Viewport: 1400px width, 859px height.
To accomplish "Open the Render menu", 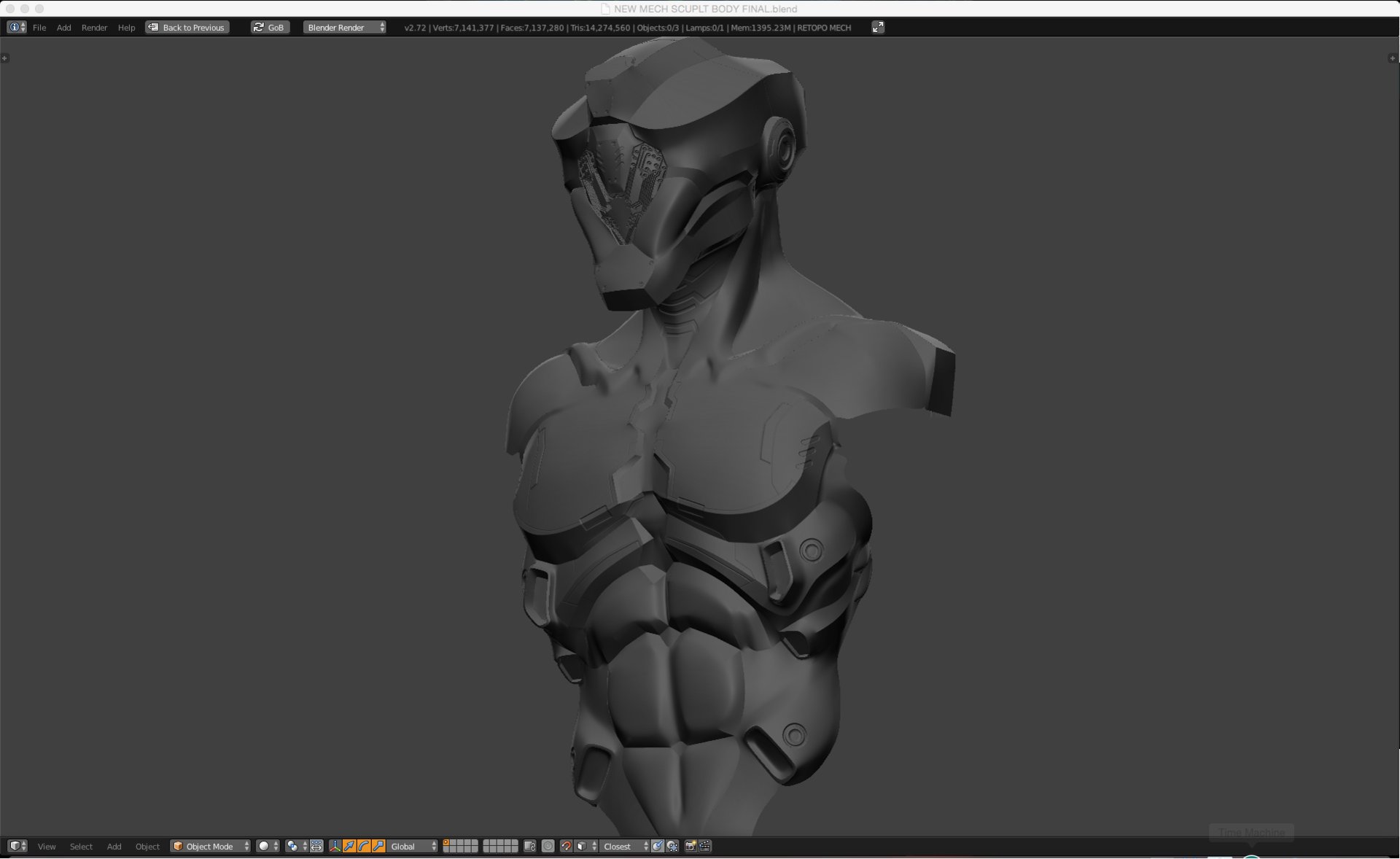I will [x=94, y=28].
